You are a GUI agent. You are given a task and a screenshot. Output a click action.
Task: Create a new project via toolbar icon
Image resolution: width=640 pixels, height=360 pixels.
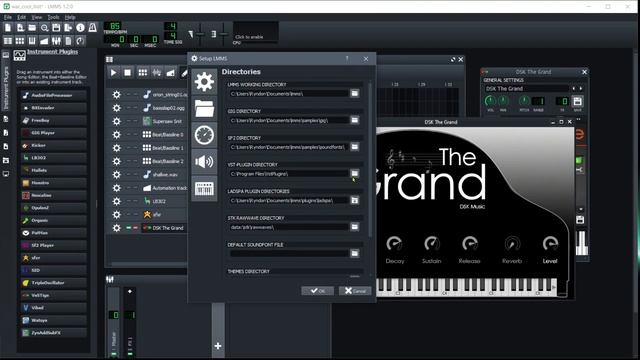pos(8,28)
